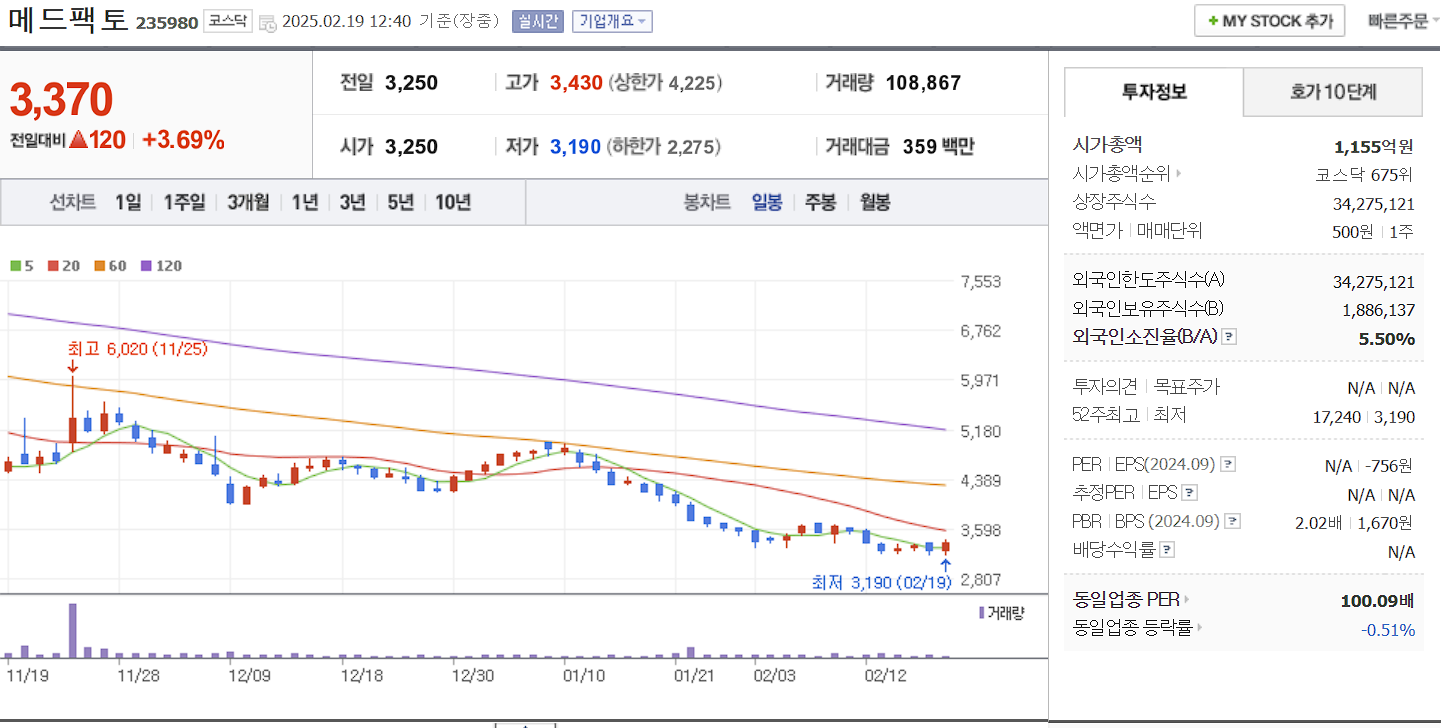The height and width of the screenshot is (728, 1442).
Task: Open the 배당수익률 help tooltip icon
Action: point(1166,549)
